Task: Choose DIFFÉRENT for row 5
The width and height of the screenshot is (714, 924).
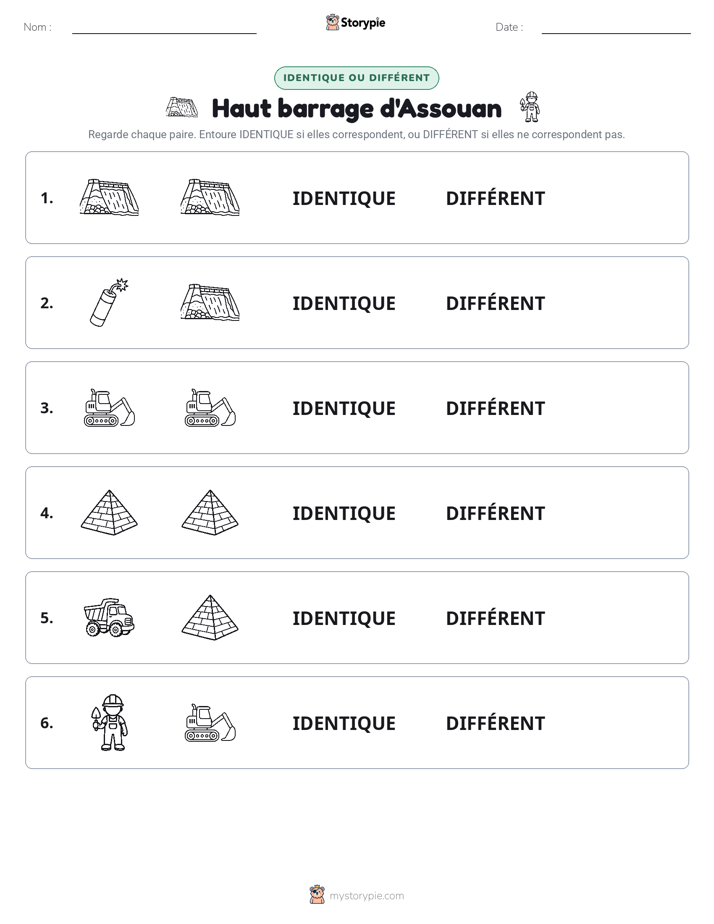Action: [495, 618]
